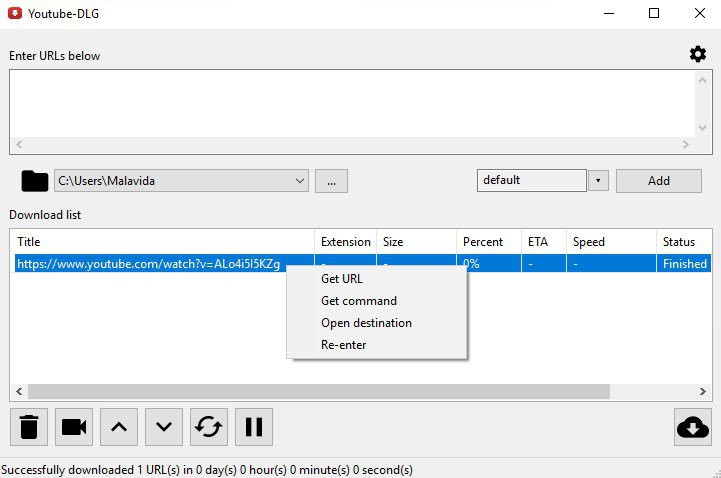The width and height of the screenshot is (721, 478).
Task: Pause the download with pause icon
Action: point(254,427)
